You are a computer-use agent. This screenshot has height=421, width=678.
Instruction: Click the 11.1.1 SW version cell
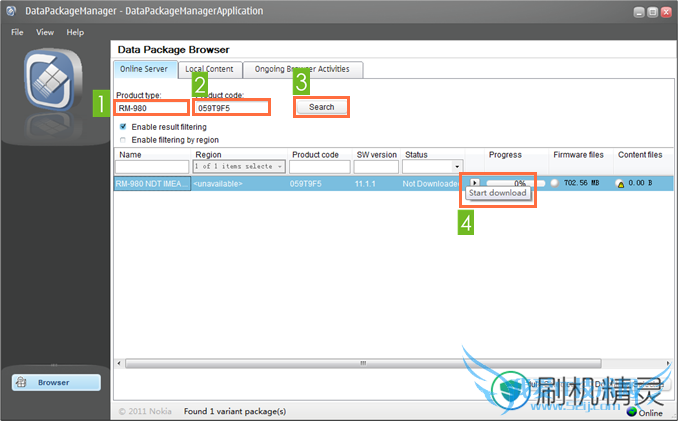[x=365, y=184]
